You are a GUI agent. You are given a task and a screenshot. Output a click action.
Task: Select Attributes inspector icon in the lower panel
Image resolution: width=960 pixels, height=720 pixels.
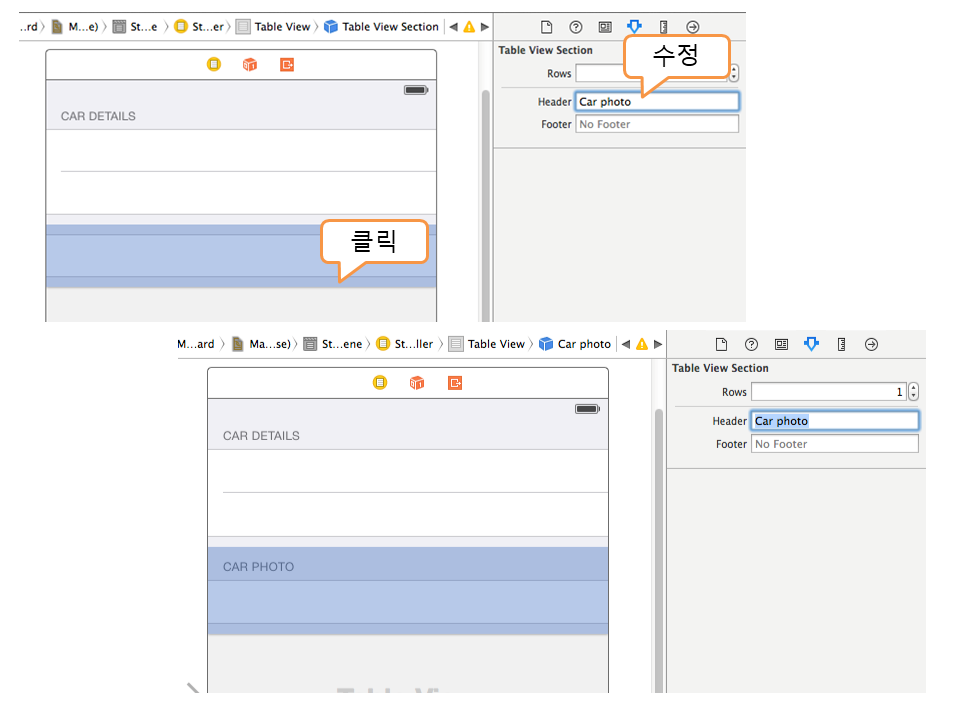coord(811,344)
